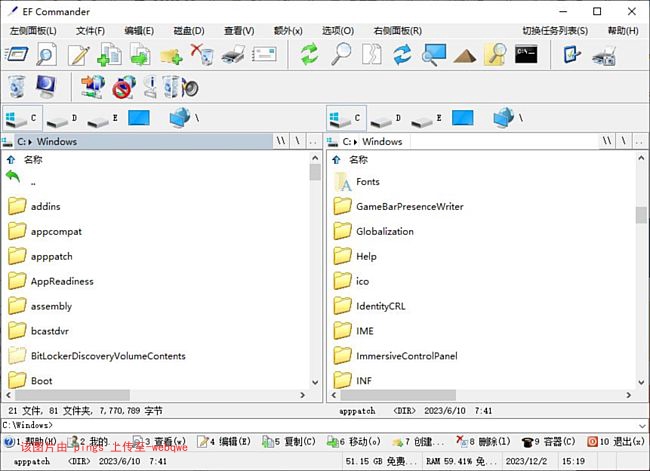Open the 左侧面板(L) menu
Screen dimensions: 650x471
[x=33, y=31]
